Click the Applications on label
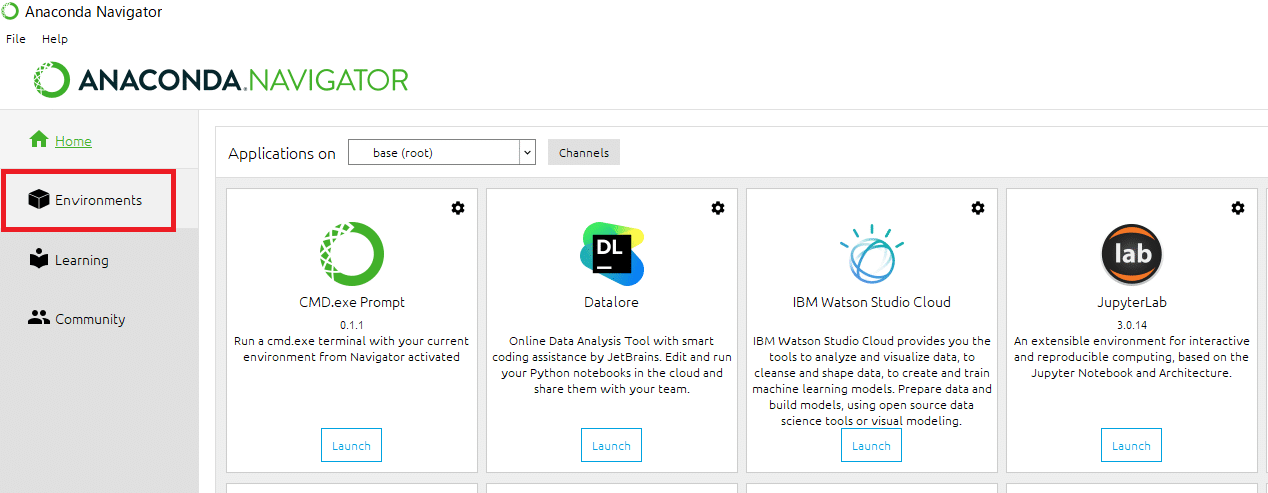This screenshot has width=1268, height=493. coord(282,153)
